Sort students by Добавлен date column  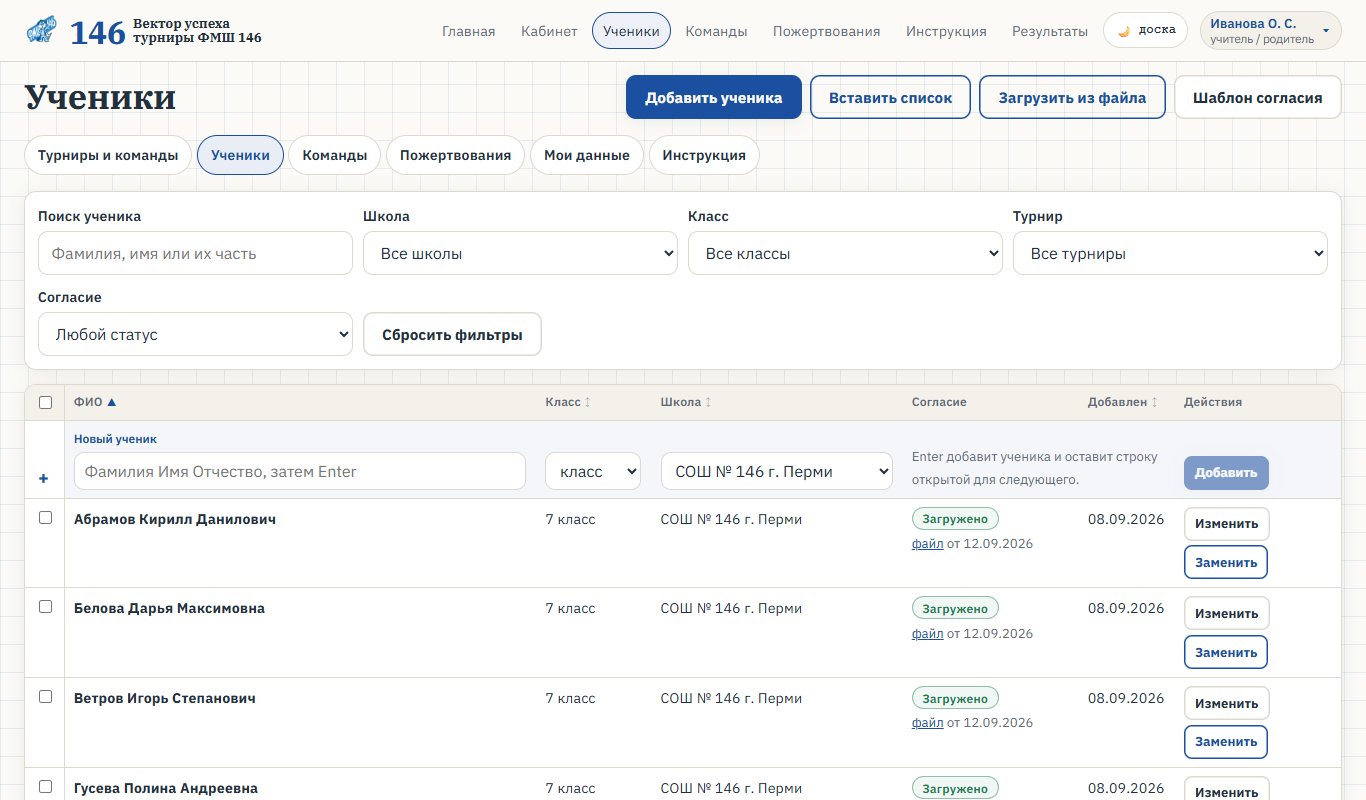coord(1123,402)
